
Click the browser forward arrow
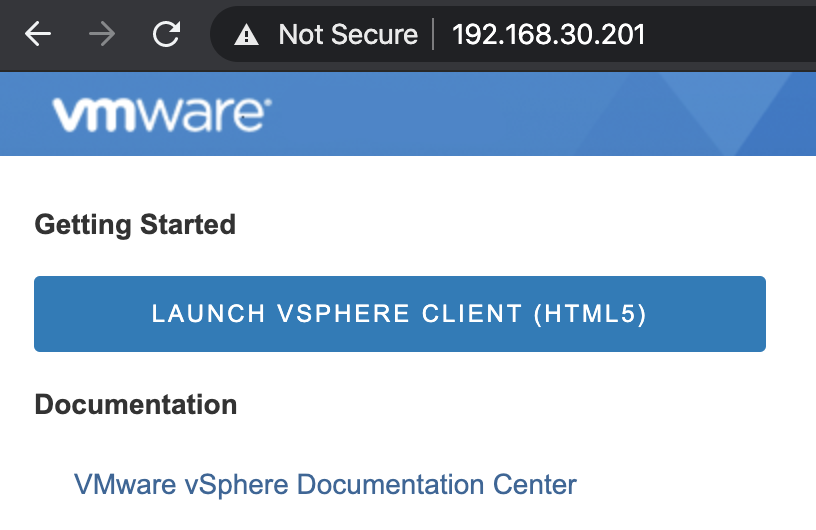[102, 34]
